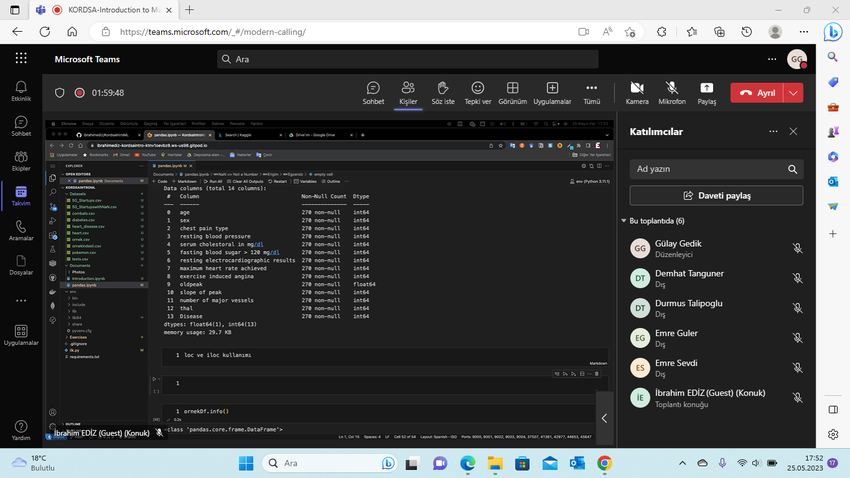Open the Teams app launcher grid
The height and width of the screenshot is (478, 850).
pyautogui.click(x=21, y=58)
